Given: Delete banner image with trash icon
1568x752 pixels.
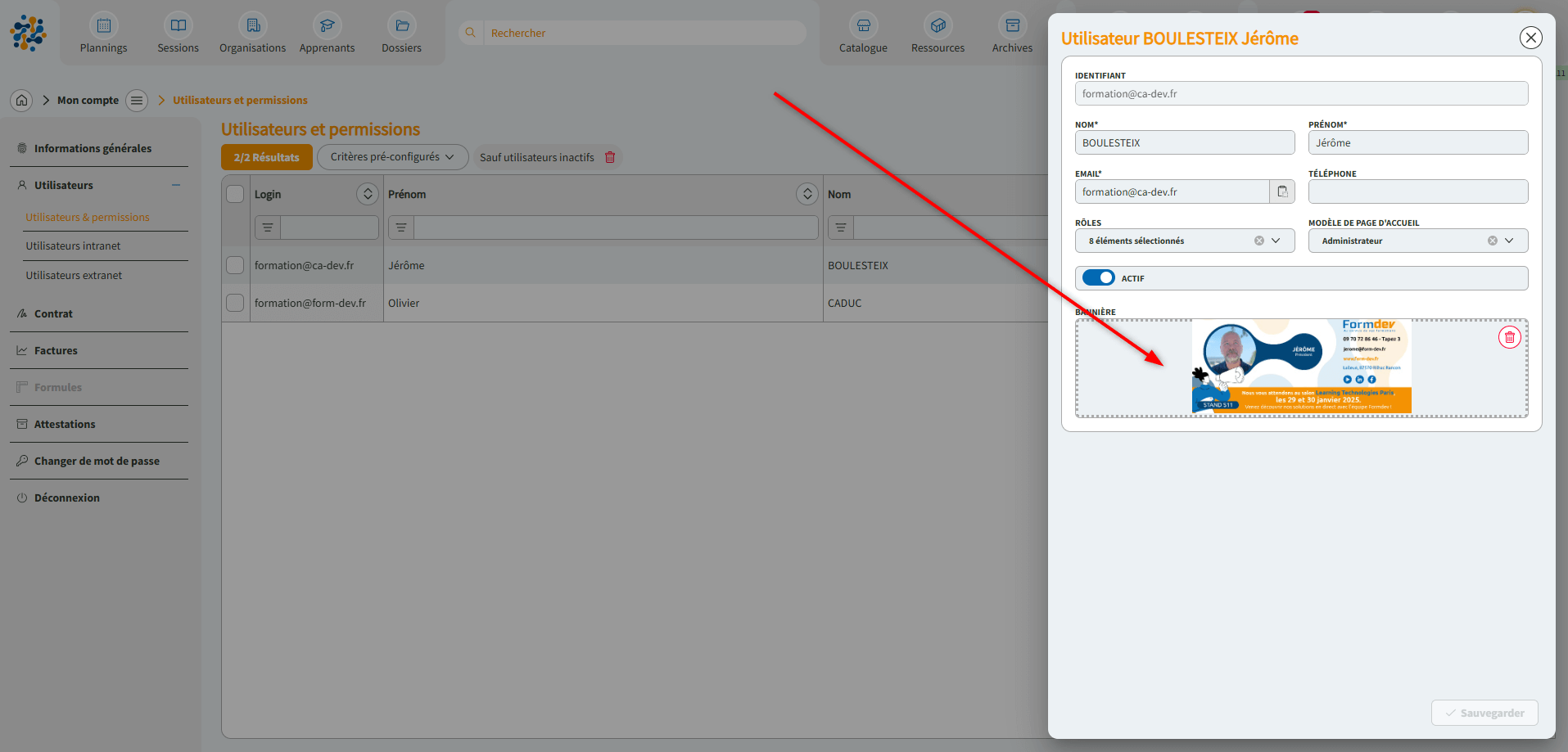Looking at the screenshot, I should [1509, 337].
